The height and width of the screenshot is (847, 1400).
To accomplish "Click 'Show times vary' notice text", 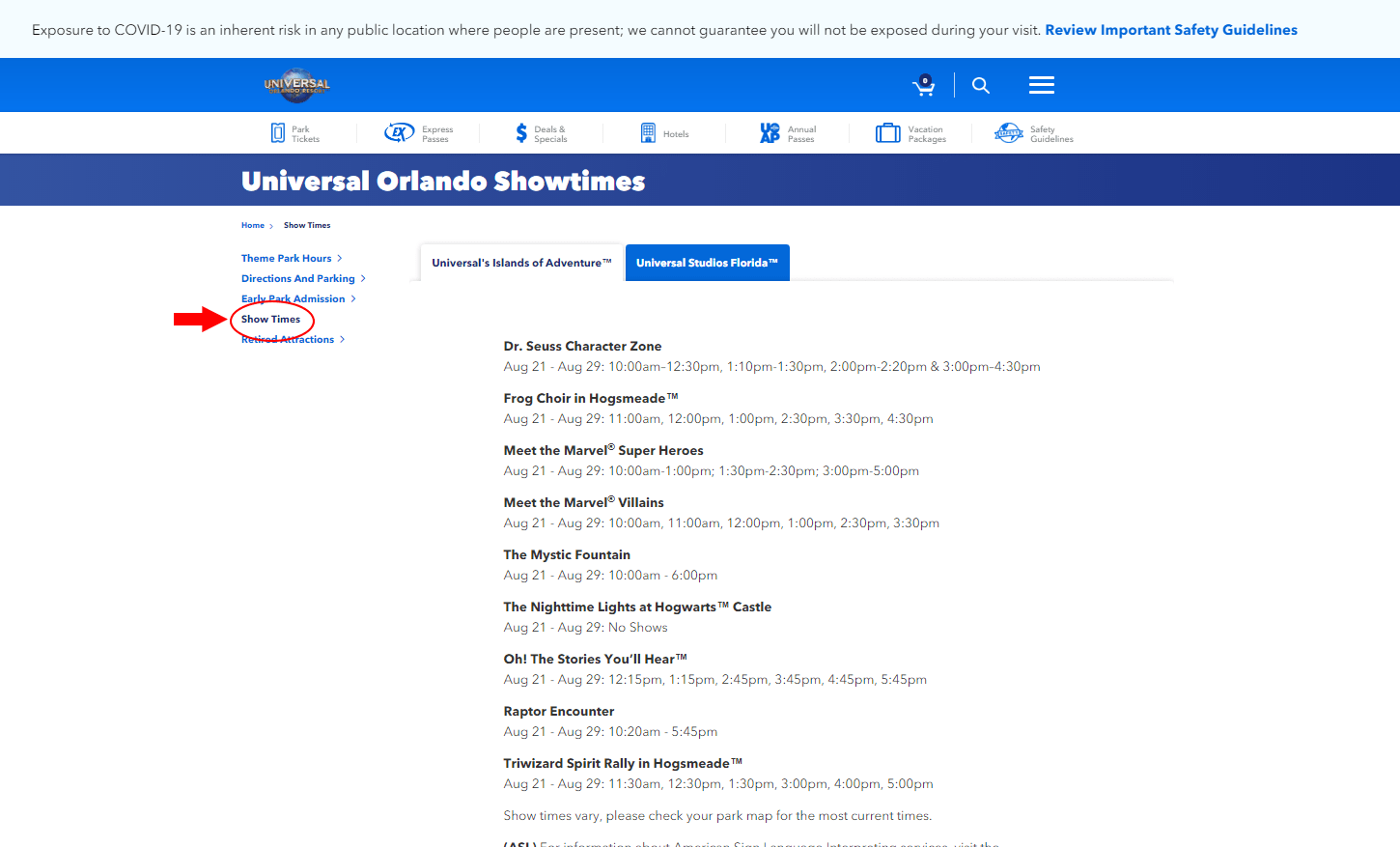I will [x=717, y=815].
